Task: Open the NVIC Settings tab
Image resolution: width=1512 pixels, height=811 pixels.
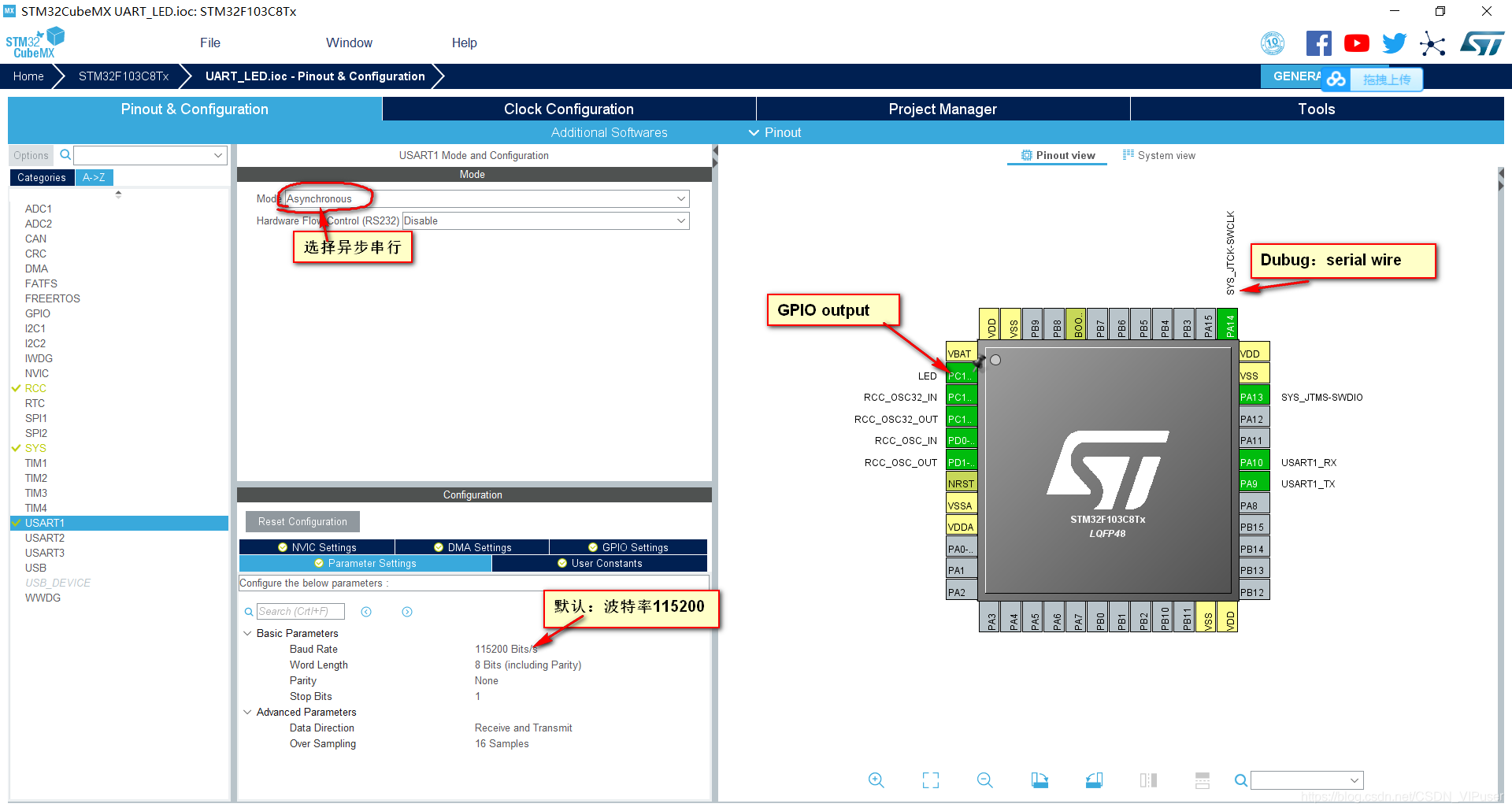Action: tap(317, 547)
